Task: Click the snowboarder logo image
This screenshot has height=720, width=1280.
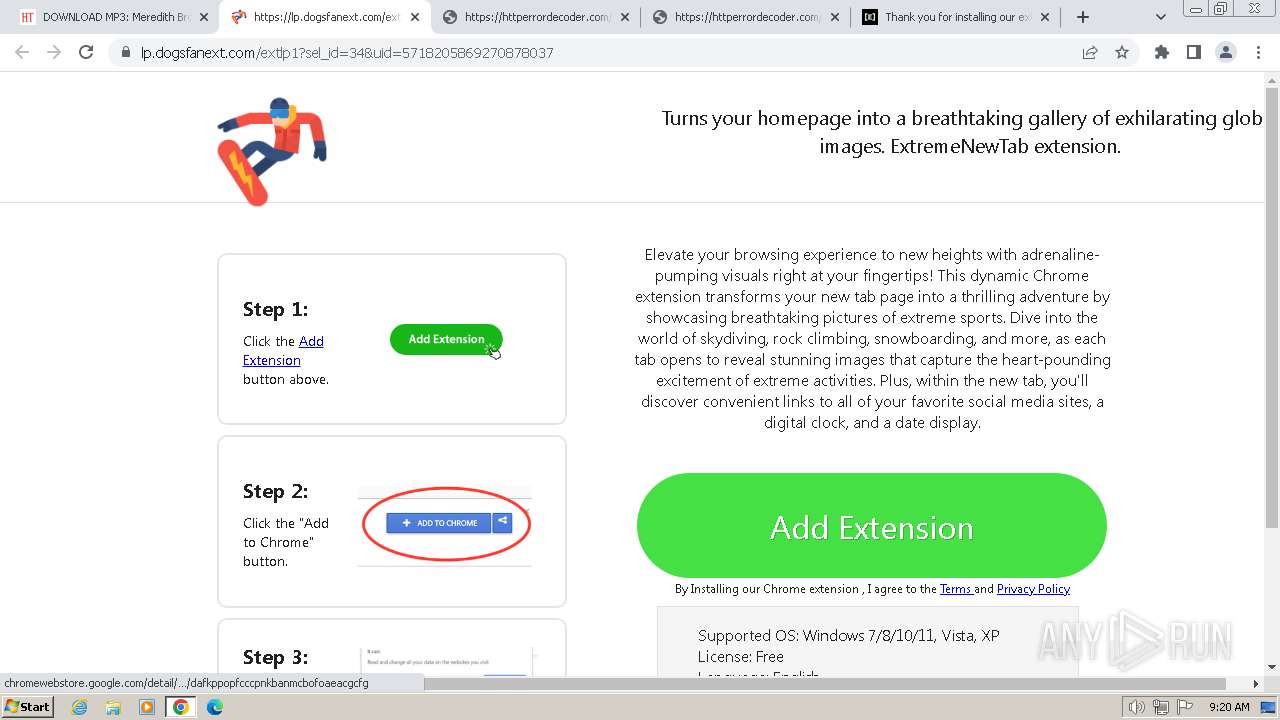Action: coord(271,152)
